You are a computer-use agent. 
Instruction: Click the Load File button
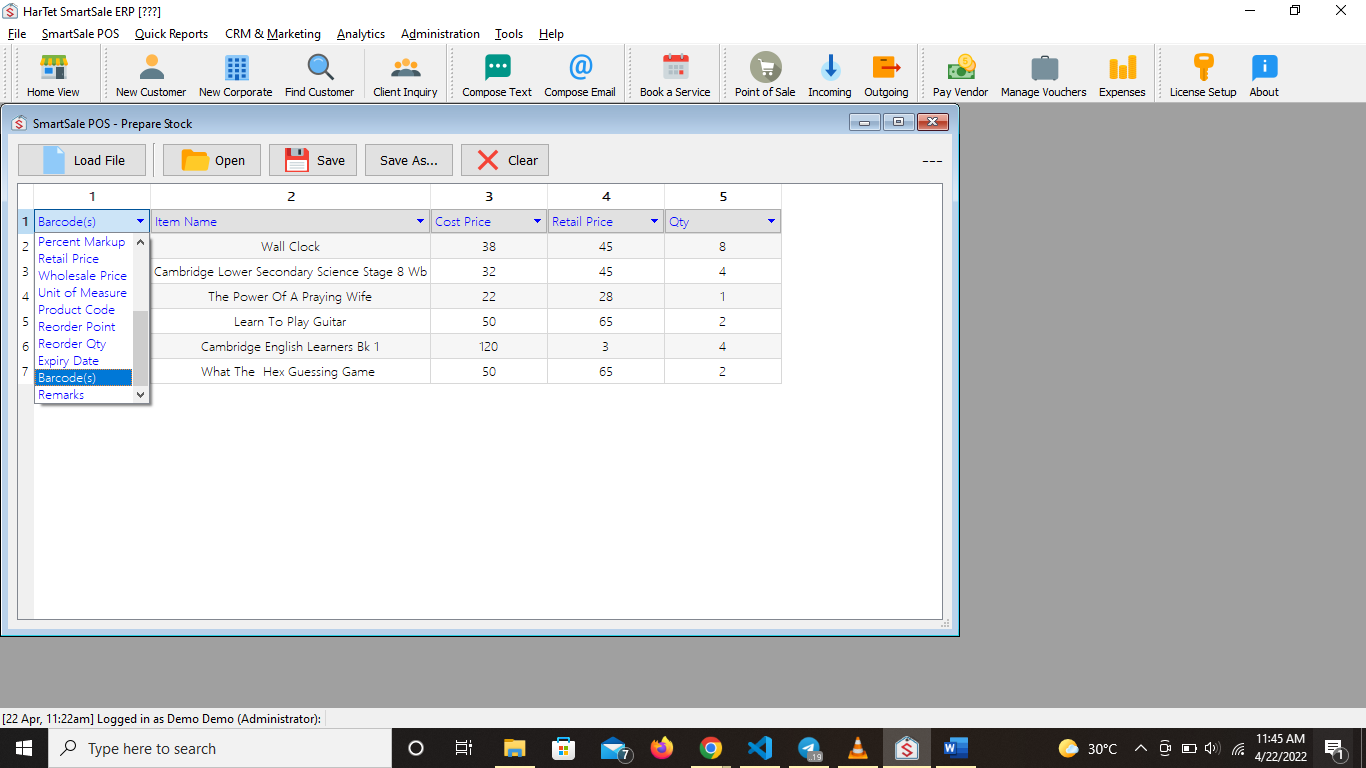click(x=82, y=160)
